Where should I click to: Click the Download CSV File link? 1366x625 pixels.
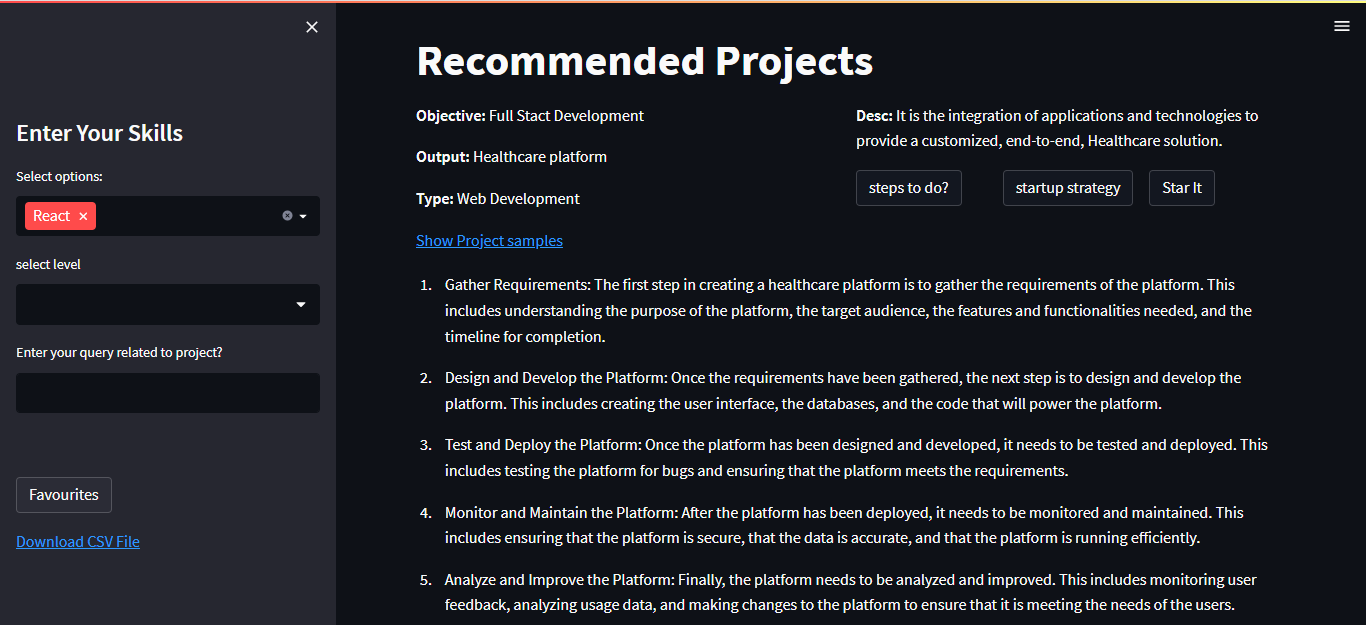[77, 541]
